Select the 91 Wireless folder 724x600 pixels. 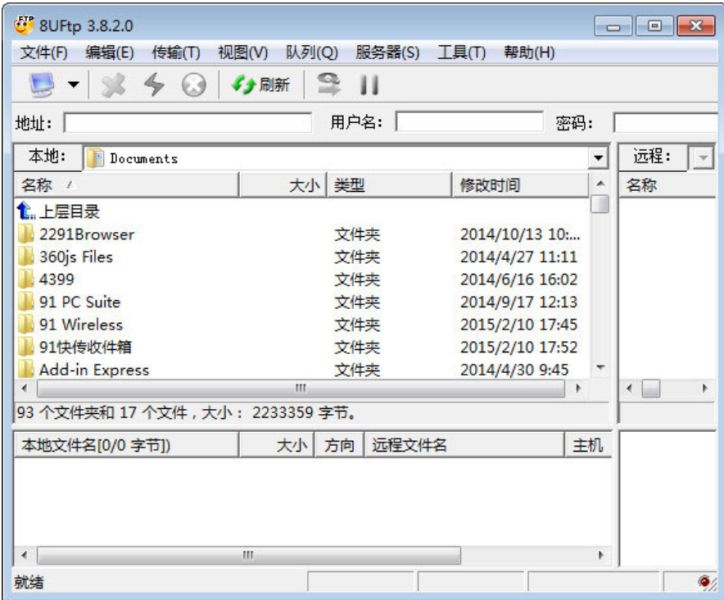pos(81,325)
